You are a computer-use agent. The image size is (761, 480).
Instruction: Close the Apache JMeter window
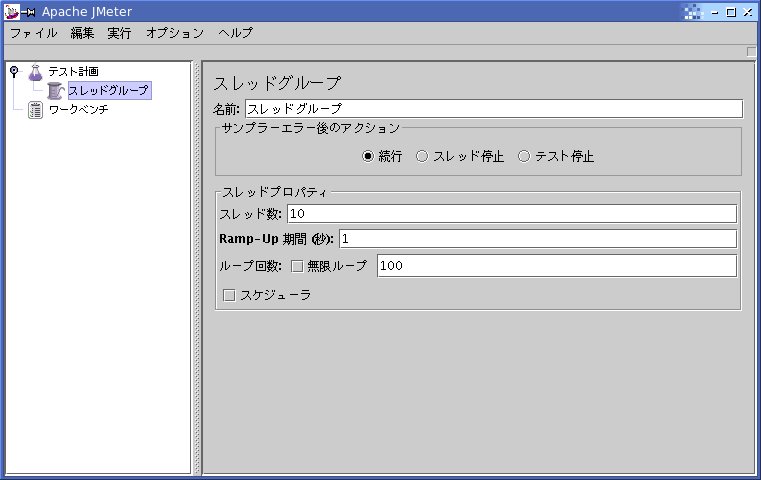pos(747,13)
